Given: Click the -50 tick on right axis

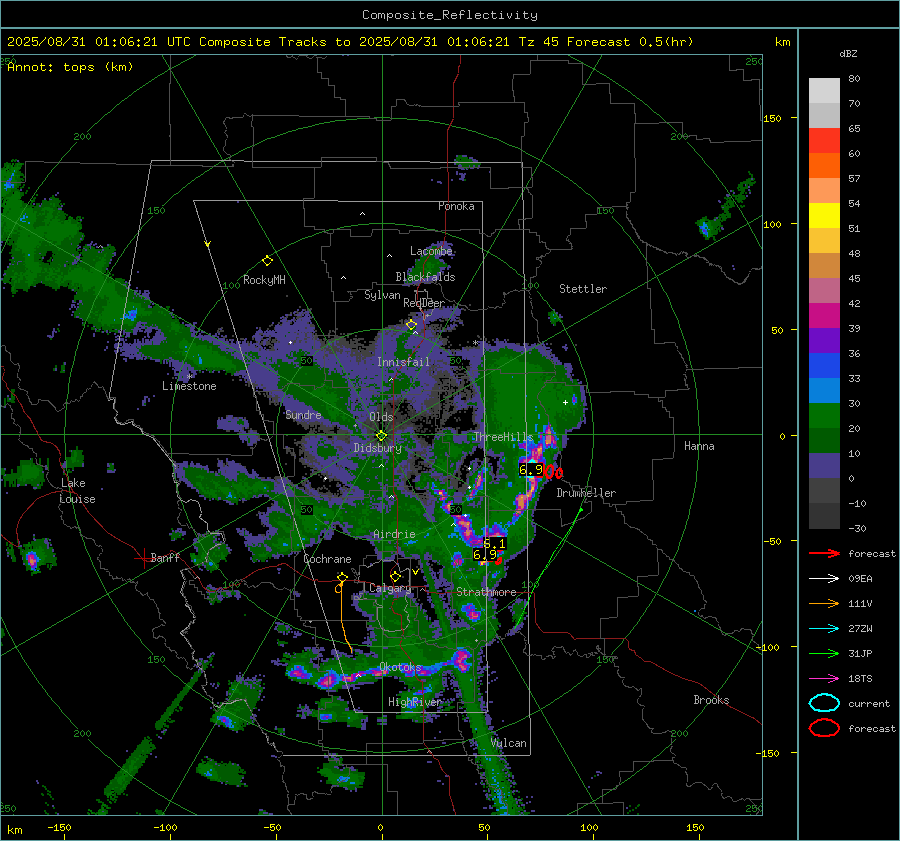Looking at the screenshot, I should 772,541.
